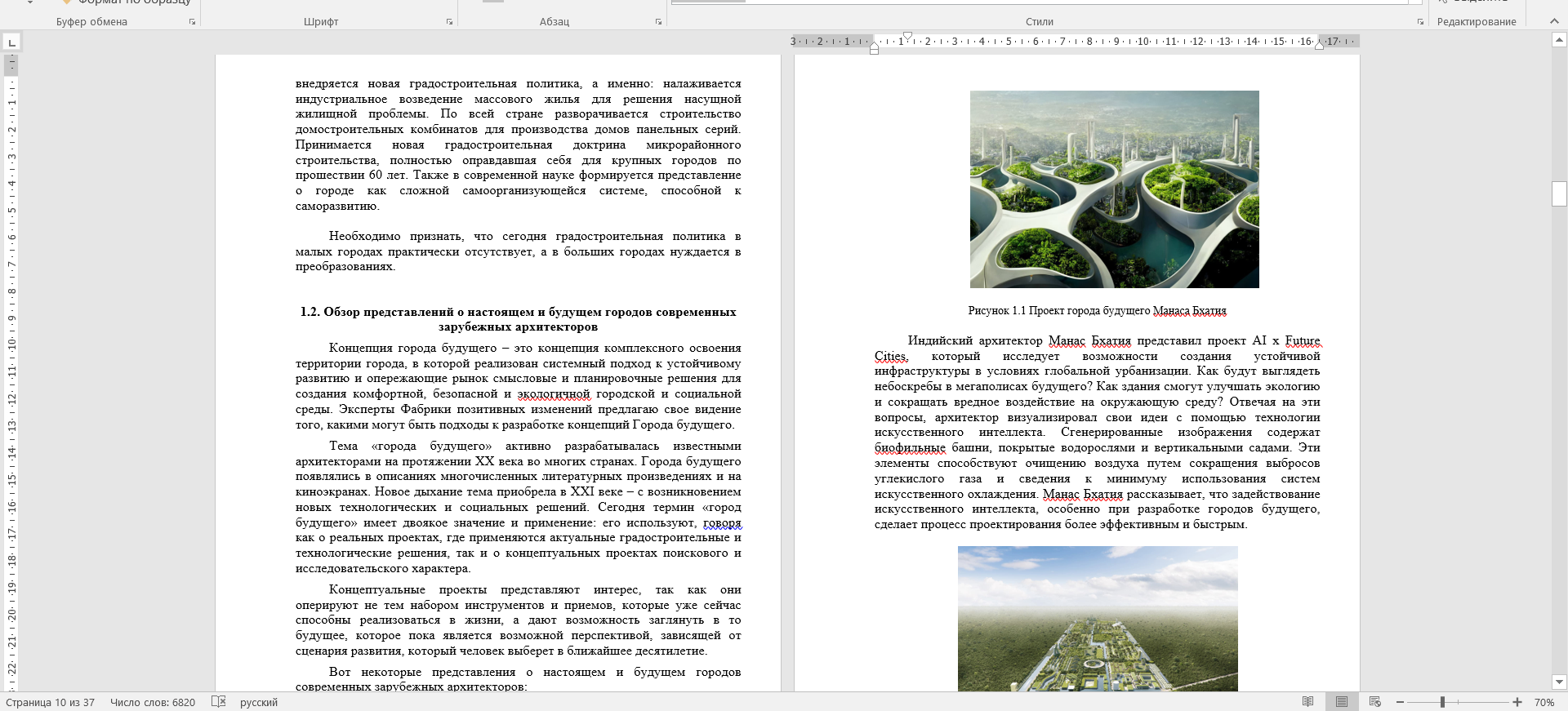The height and width of the screenshot is (711, 1568).
Task: Collapse the ribbon with the chevron arrow
Action: tap(1554, 21)
